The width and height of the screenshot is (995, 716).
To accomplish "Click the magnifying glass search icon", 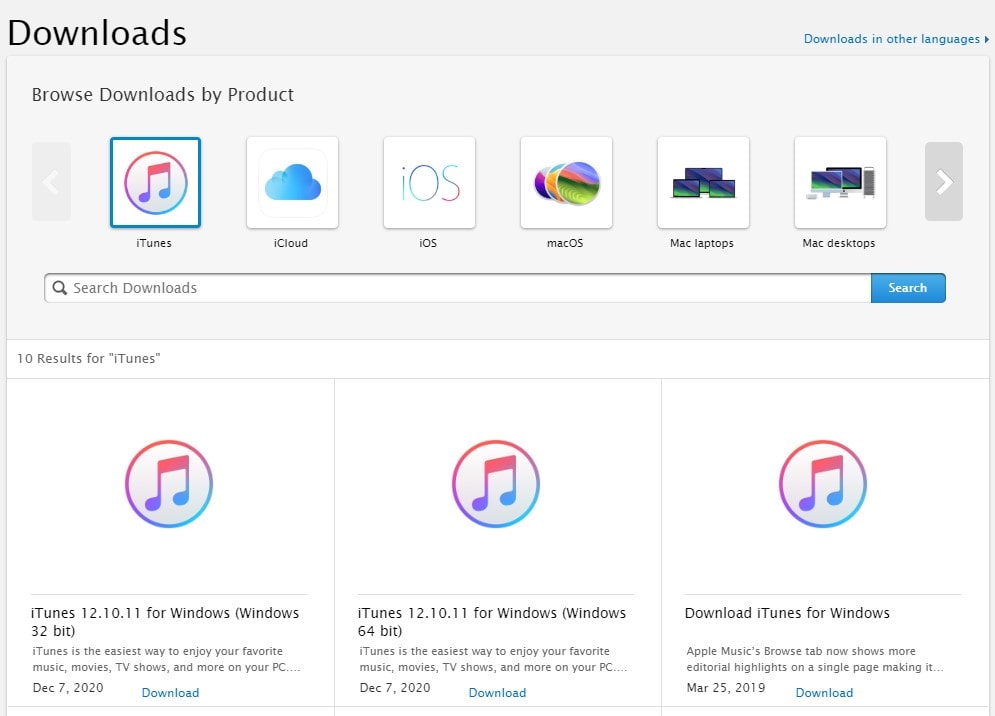I will coord(60,288).
